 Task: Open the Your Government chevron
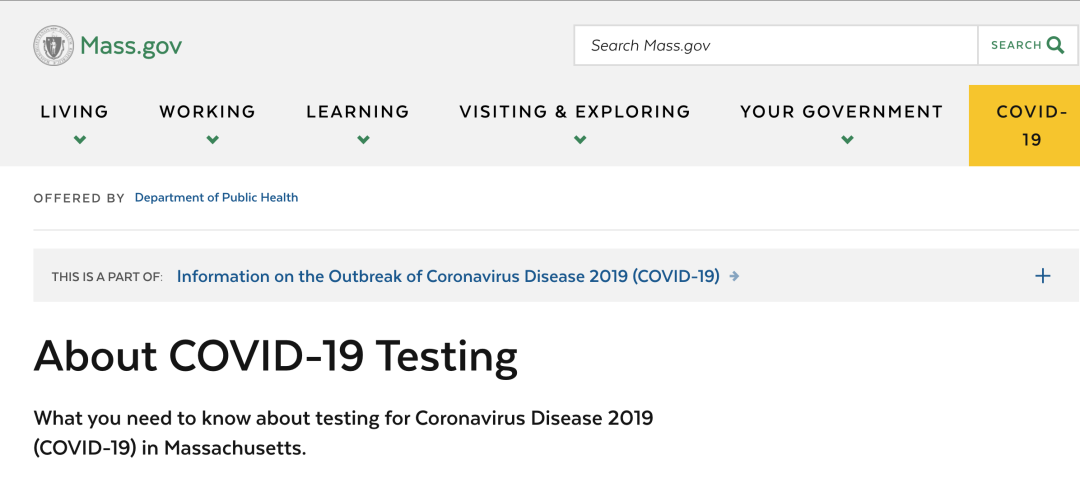(847, 140)
